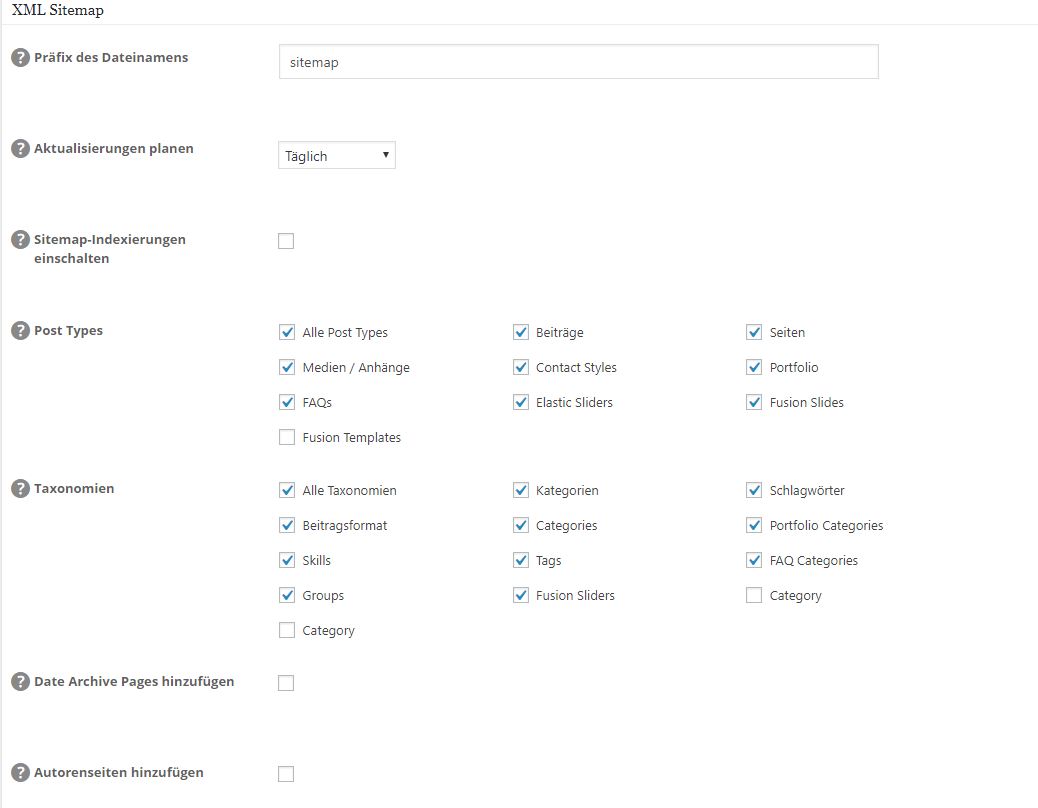Image resolution: width=1038 pixels, height=808 pixels.
Task: Click help icon beside Autorenseiten hinzufügen
Action: (20, 773)
